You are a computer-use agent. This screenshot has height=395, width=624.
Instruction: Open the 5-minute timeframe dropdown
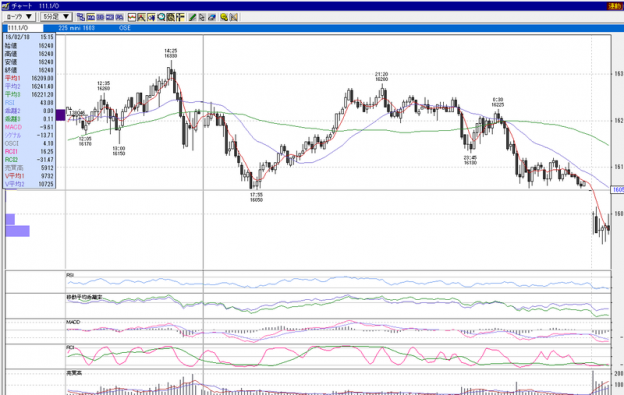click(56, 17)
